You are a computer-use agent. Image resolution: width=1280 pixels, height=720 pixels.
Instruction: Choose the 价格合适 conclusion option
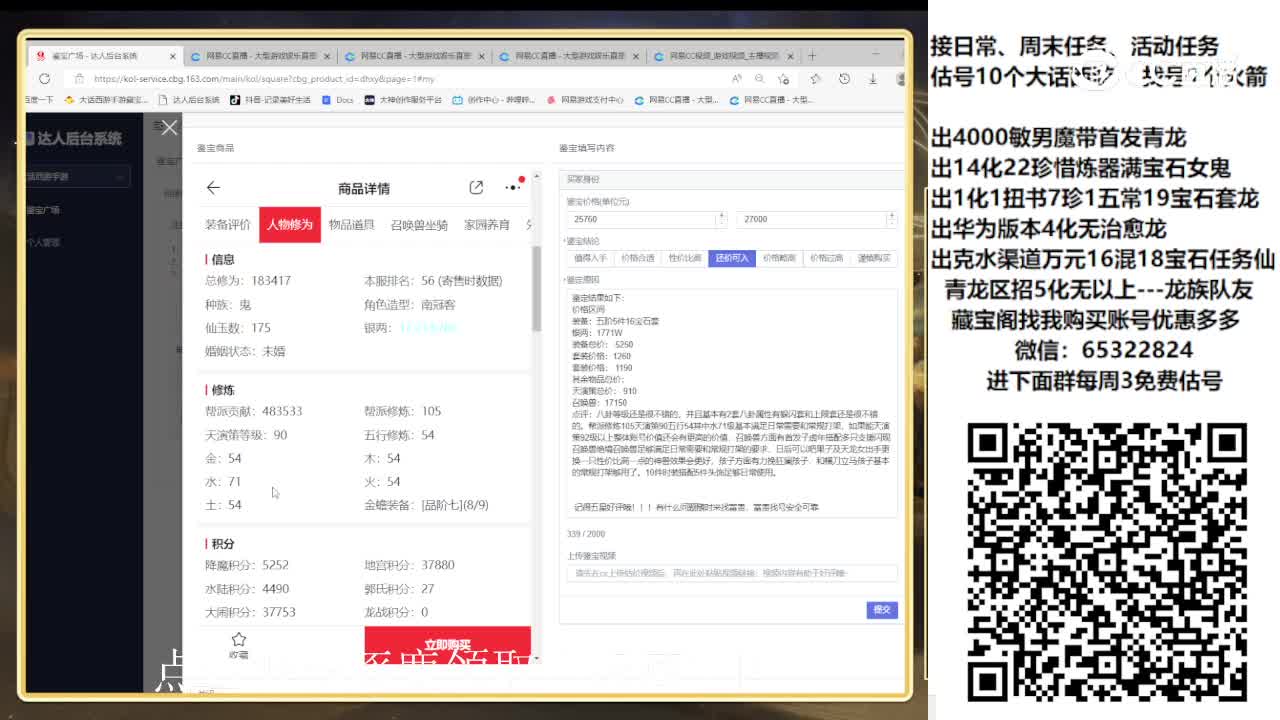637,258
